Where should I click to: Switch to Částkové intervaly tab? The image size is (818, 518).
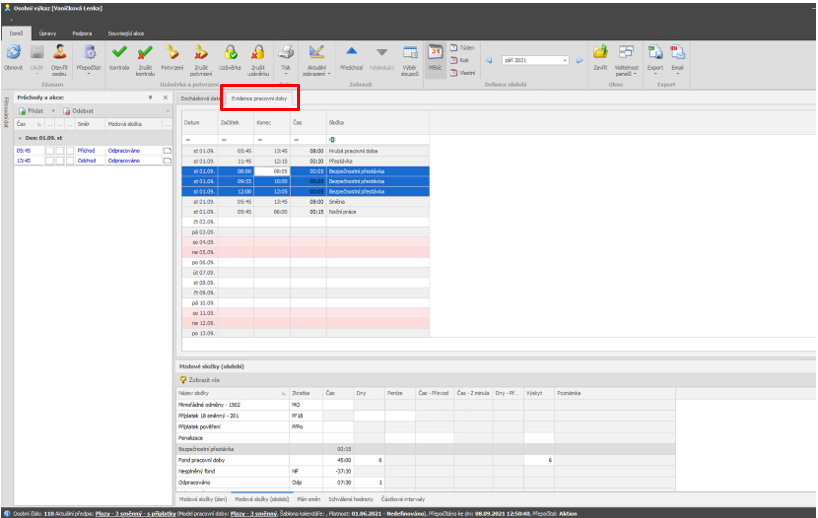[x=403, y=499]
